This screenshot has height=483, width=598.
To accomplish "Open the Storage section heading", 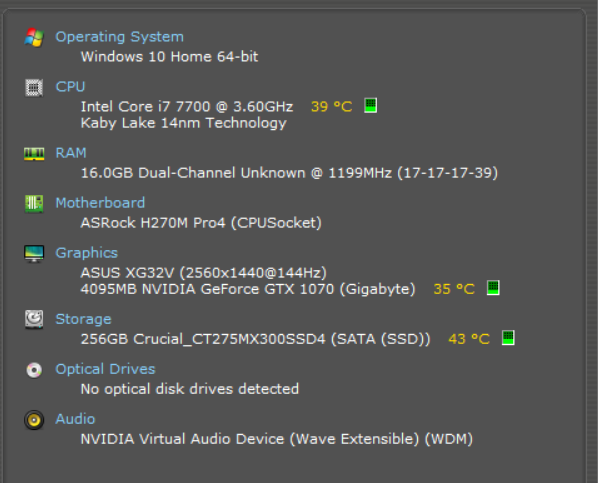I will (x=84, y=319).
